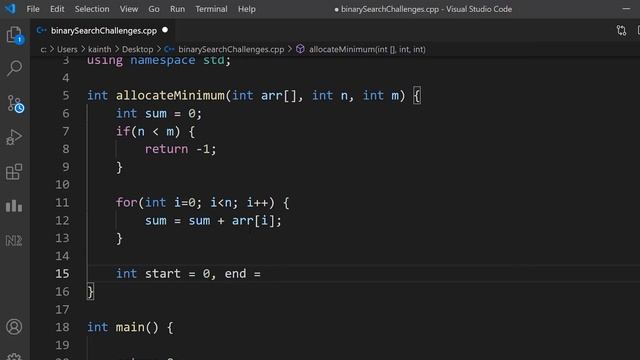
Task: Click line number 18 in gutter
Action: pyautogui.click(x=62, y=327)
